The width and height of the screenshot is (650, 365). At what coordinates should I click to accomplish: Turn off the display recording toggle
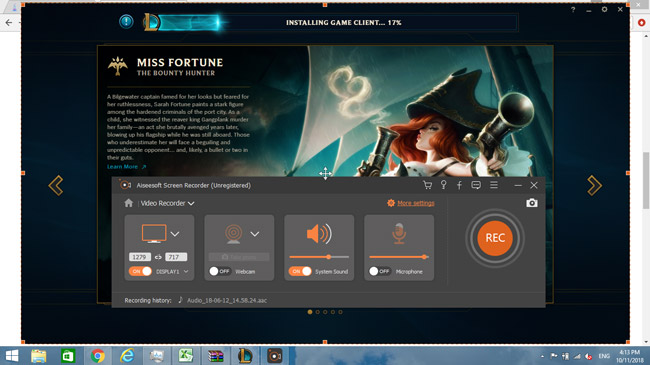point(140,271)
